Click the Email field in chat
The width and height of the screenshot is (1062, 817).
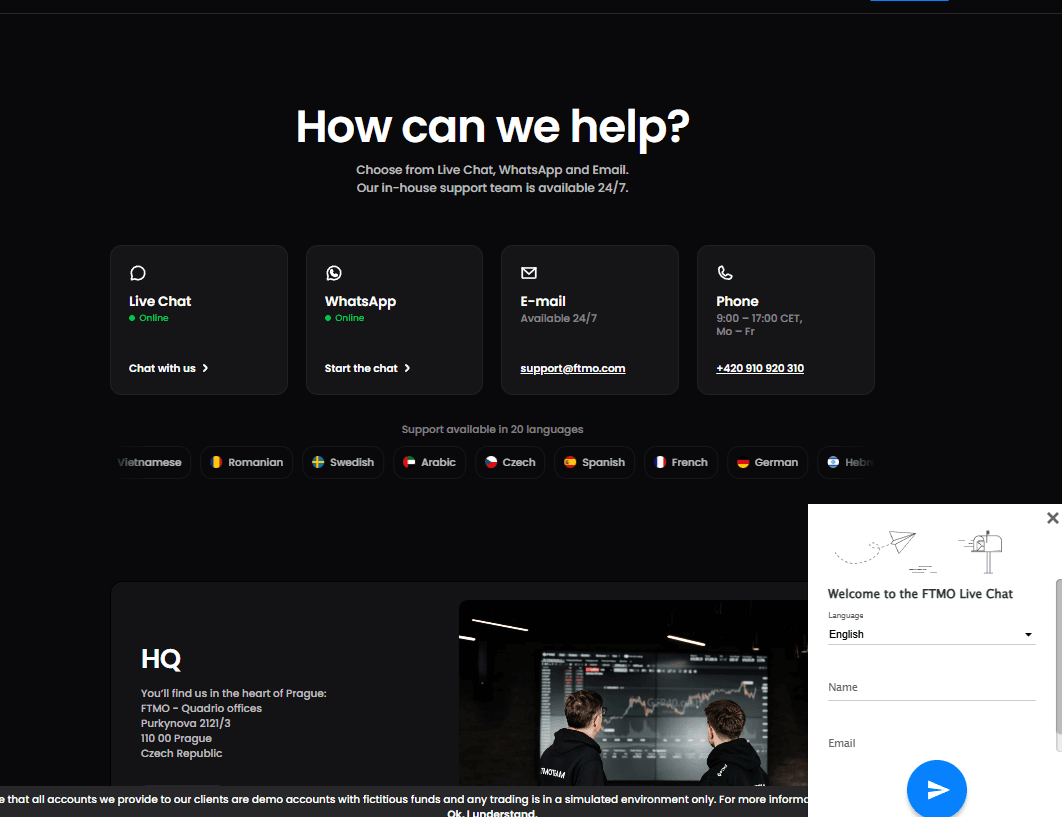point(931,743)
